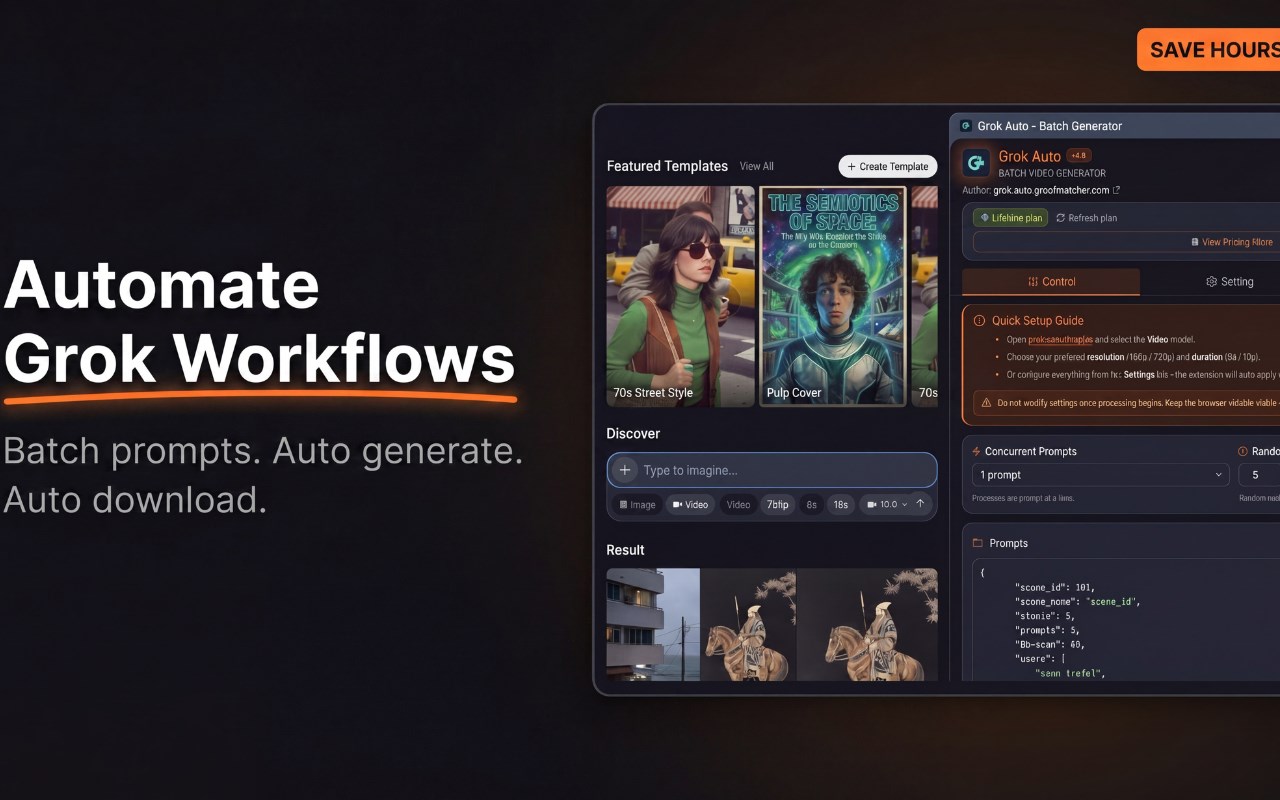Open the 10.0 model dropdown
This screenshot has width=1280, height=800.
tap(885, 505)
